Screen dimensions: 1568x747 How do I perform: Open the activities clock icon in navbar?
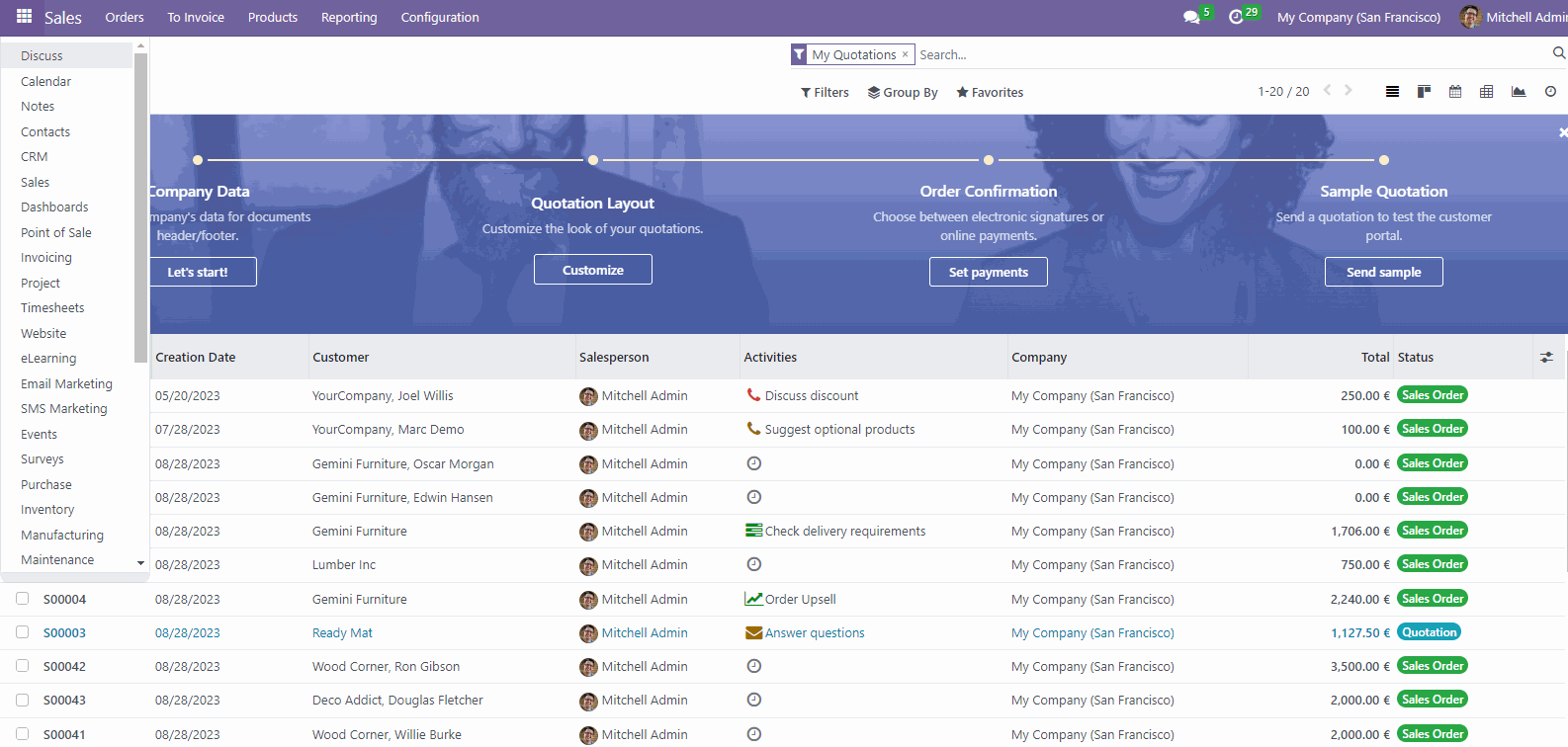click(x=1236, y=17)
